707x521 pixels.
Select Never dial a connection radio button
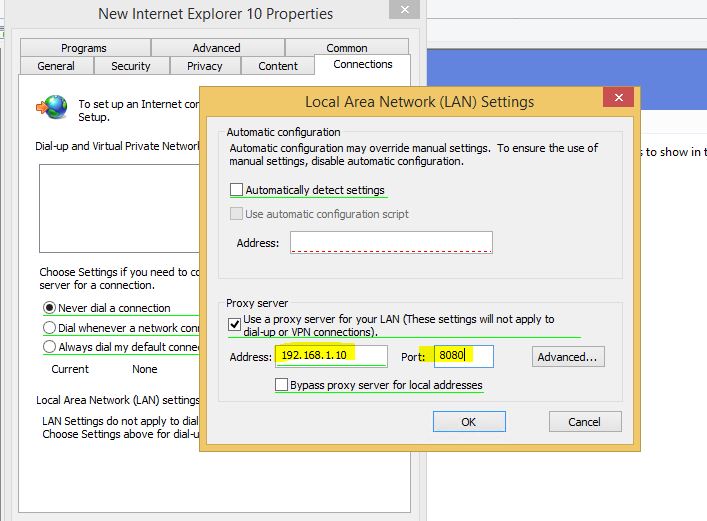click(49, 308)
